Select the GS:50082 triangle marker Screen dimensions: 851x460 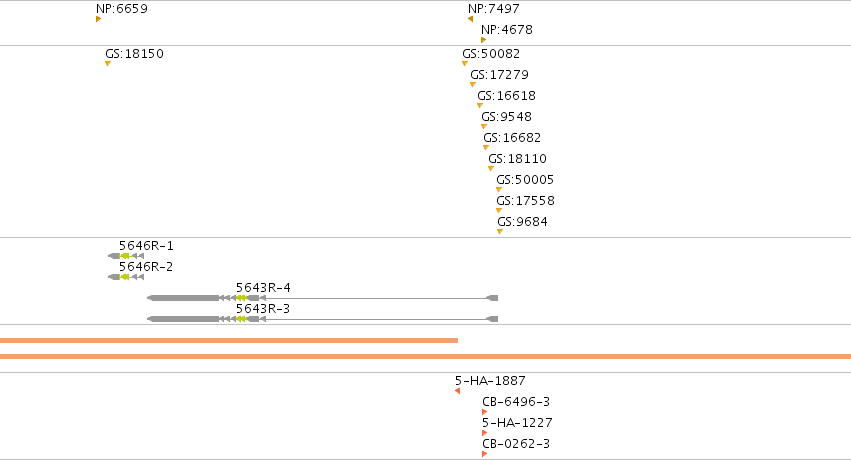point(465,63)
